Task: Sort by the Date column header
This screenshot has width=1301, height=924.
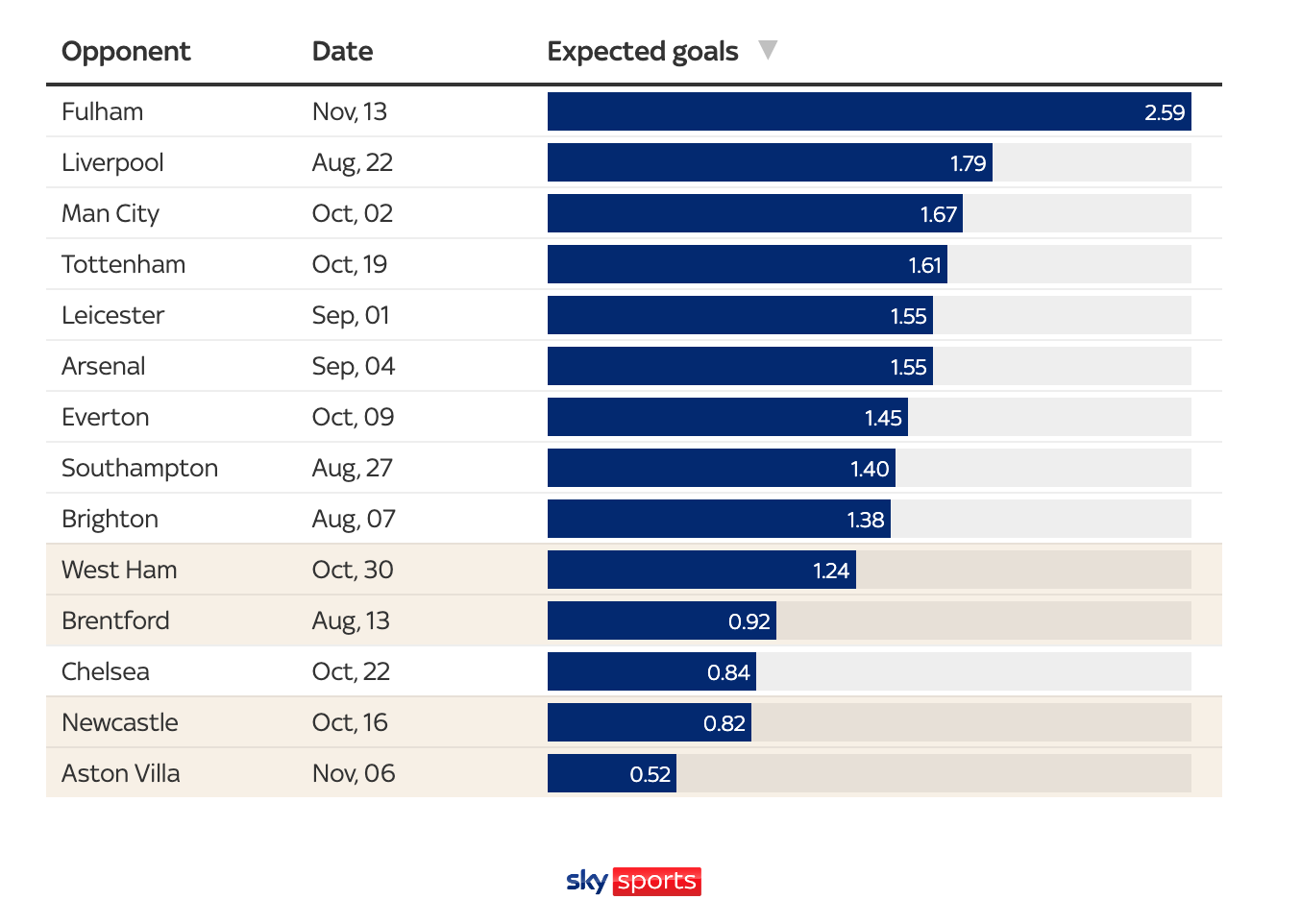Action: [x=342, y=51]
